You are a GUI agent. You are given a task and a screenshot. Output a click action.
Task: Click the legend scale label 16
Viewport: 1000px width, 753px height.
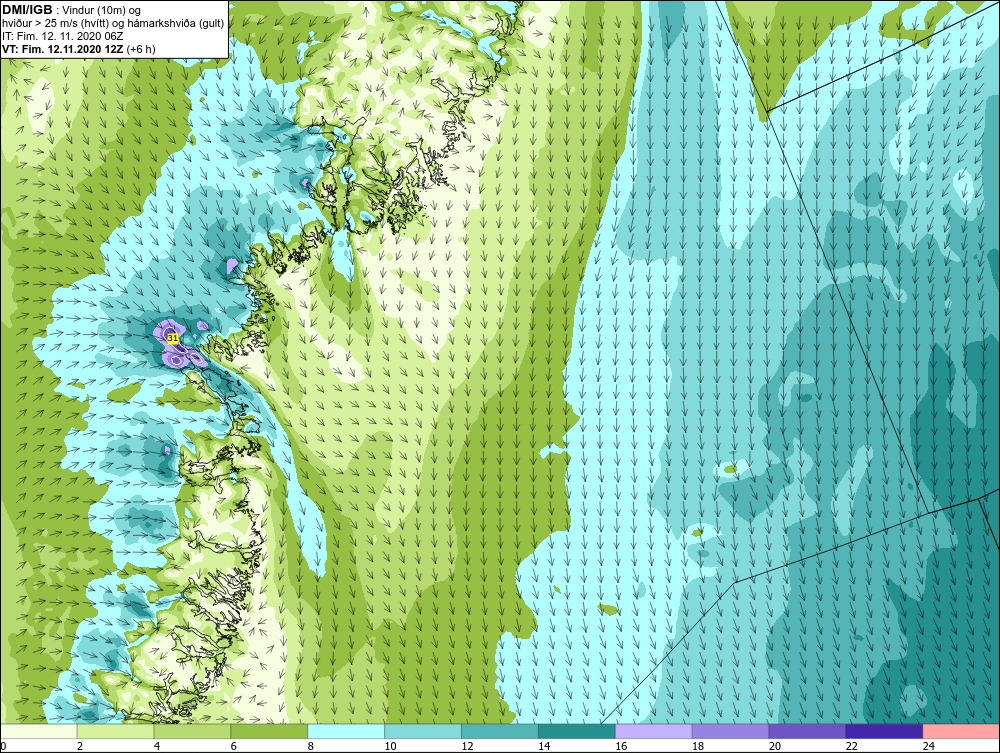pyautogui.click(x=622, y=746)
